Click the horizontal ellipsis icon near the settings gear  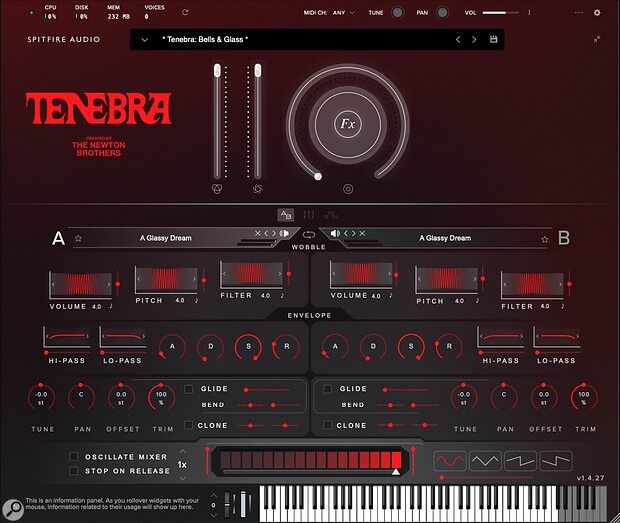coord(579,13)
